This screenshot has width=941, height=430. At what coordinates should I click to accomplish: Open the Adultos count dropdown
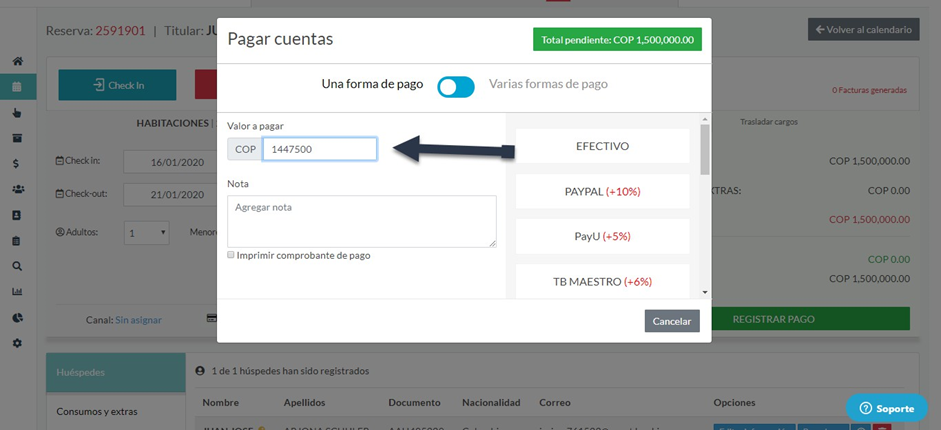pos(147,233)
